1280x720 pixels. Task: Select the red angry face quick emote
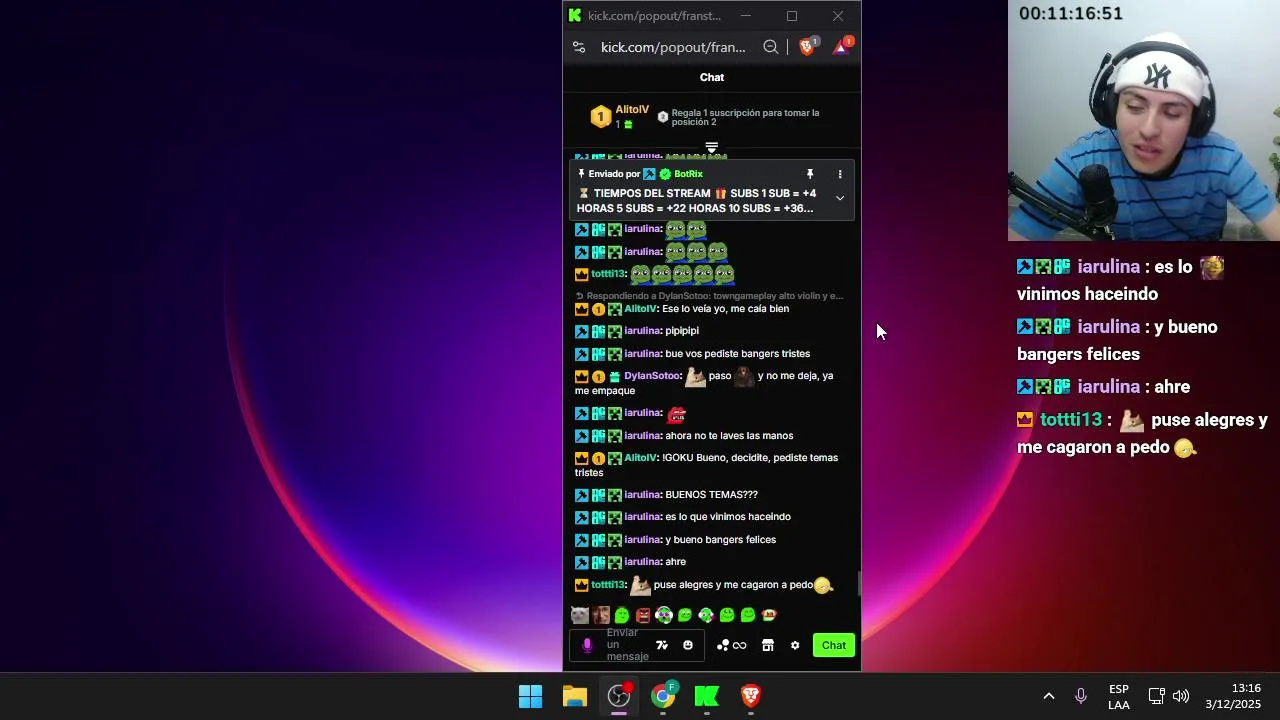[x=643, y=615]
